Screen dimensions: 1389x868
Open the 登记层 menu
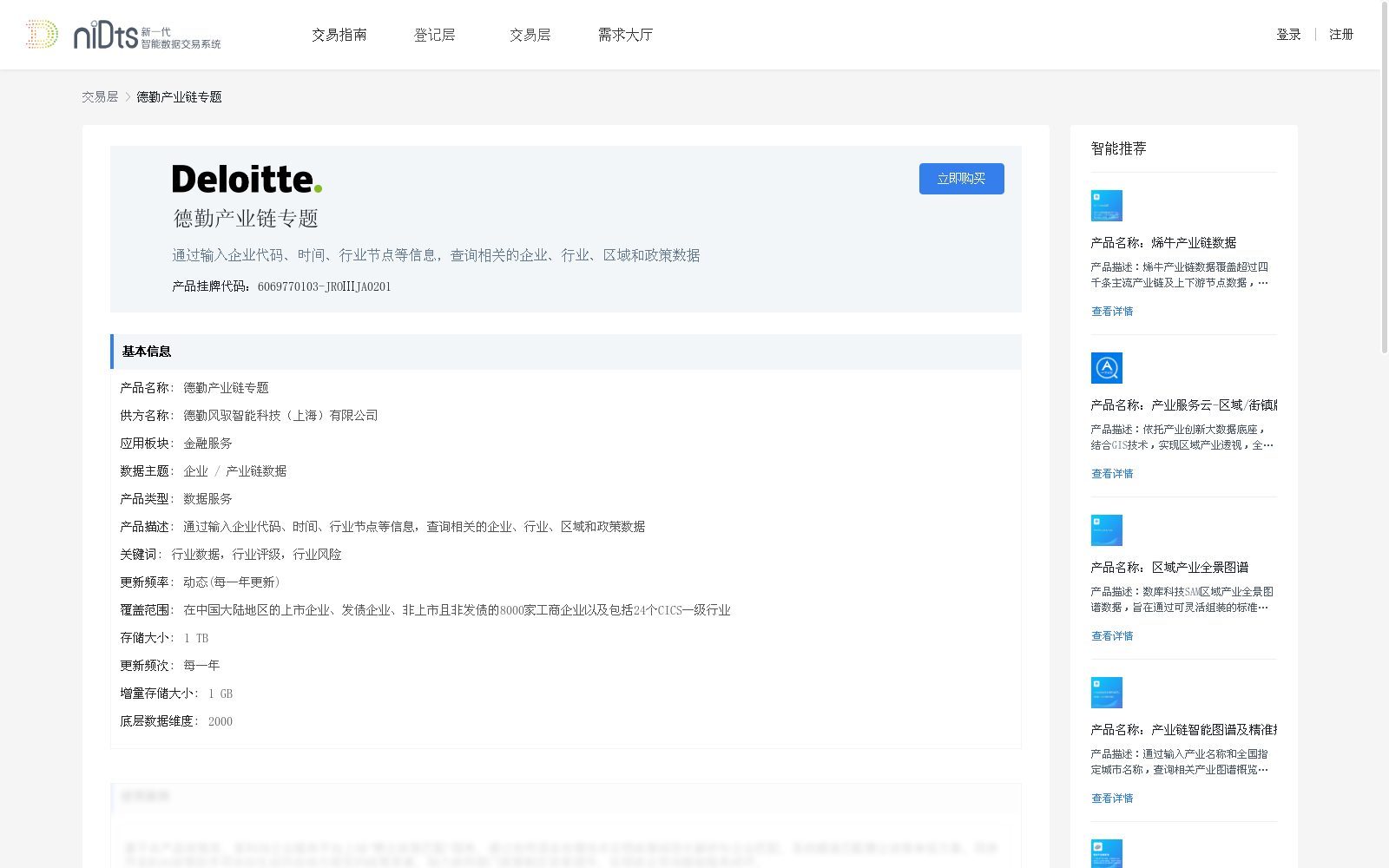[435, 35]
